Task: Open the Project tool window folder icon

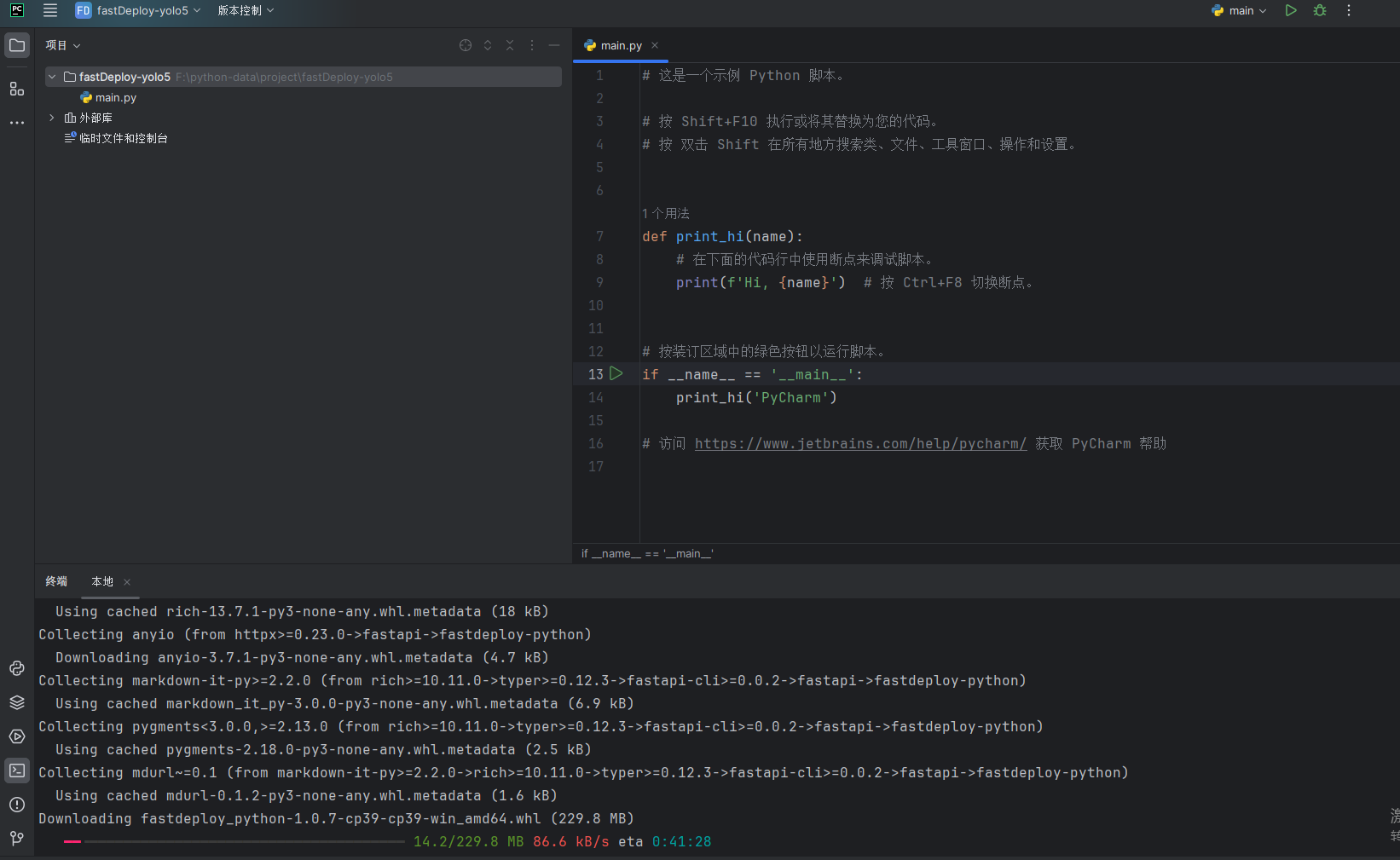Action: click(17, 45)
